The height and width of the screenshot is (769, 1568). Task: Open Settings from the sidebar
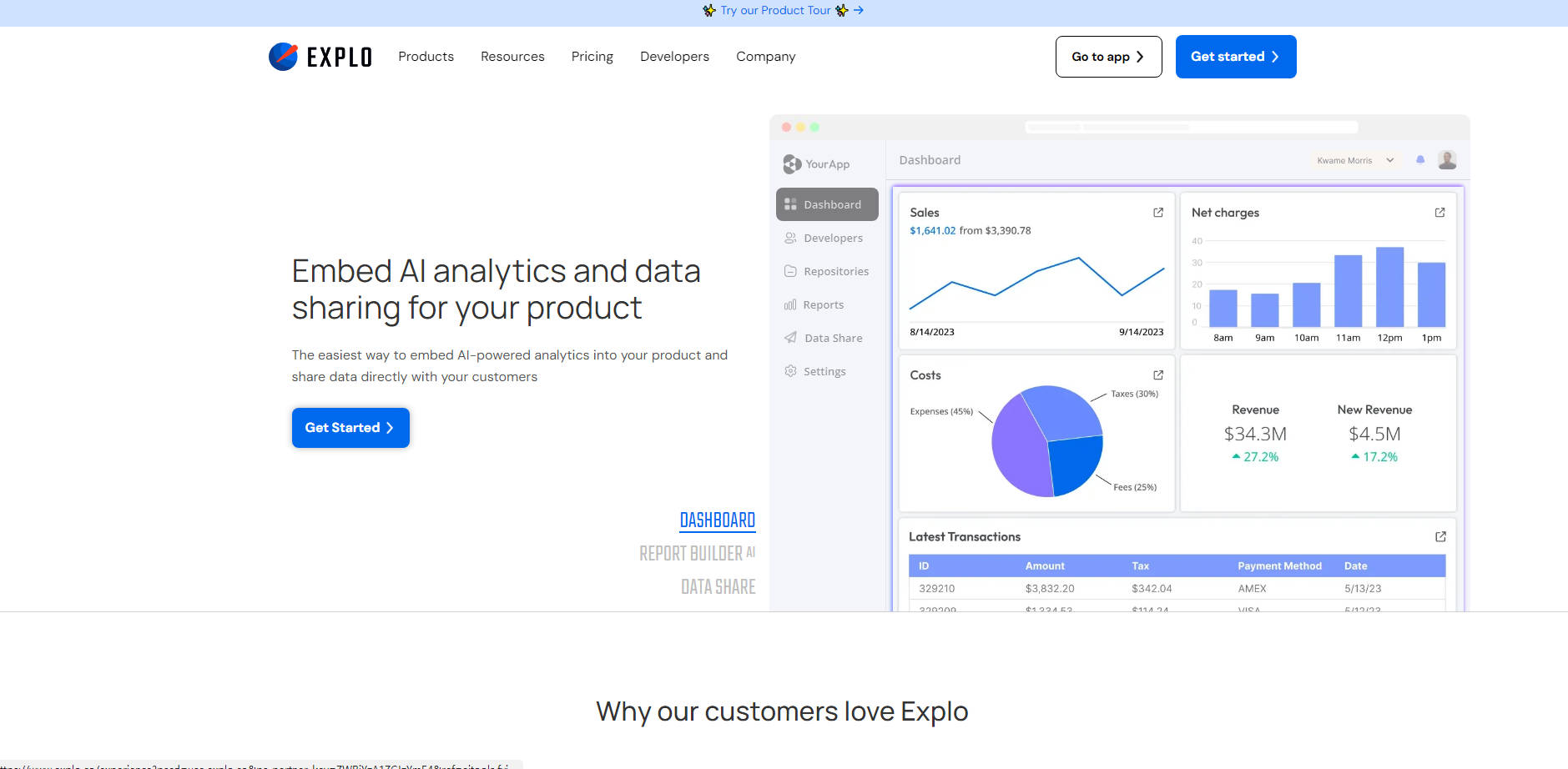coord(824,371)
